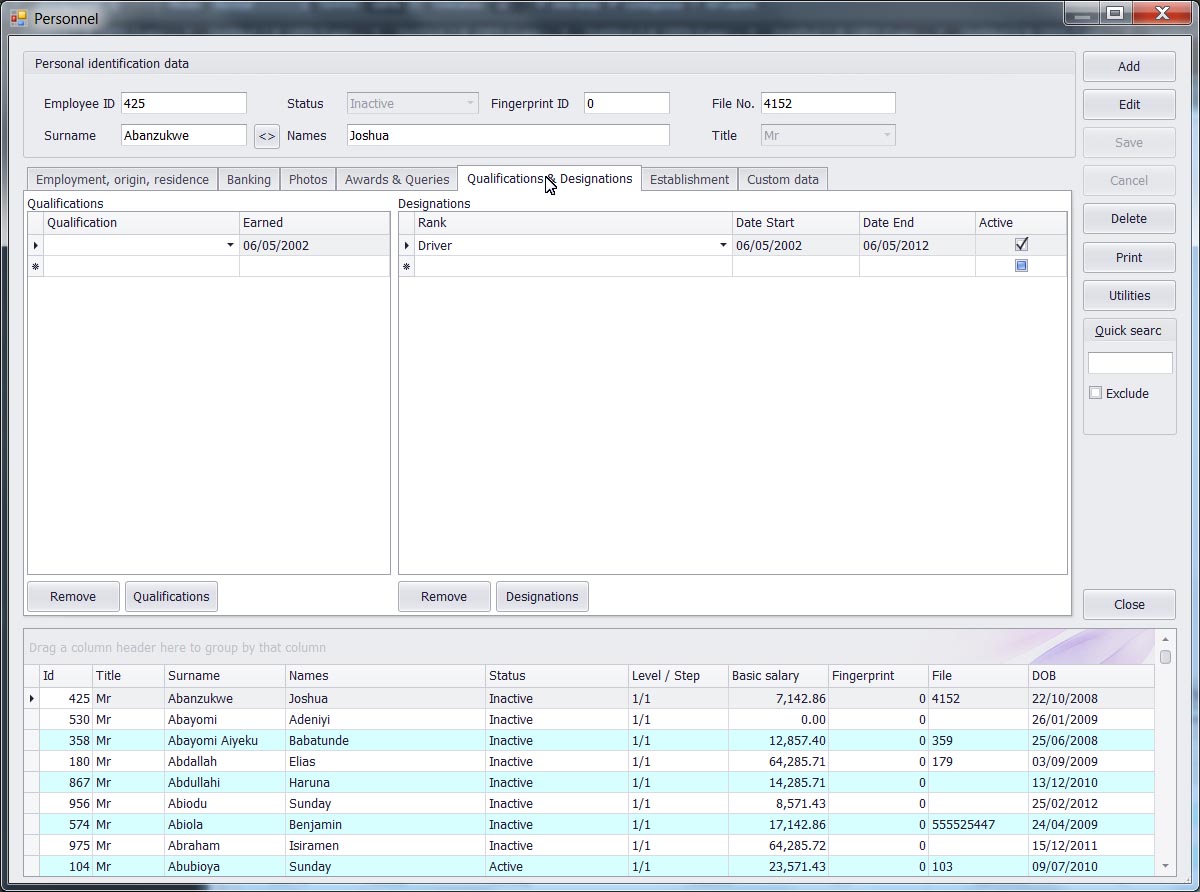This screenshot has height=892, width=1200.
Task: Click the Print button
Action: (1129, 257)
